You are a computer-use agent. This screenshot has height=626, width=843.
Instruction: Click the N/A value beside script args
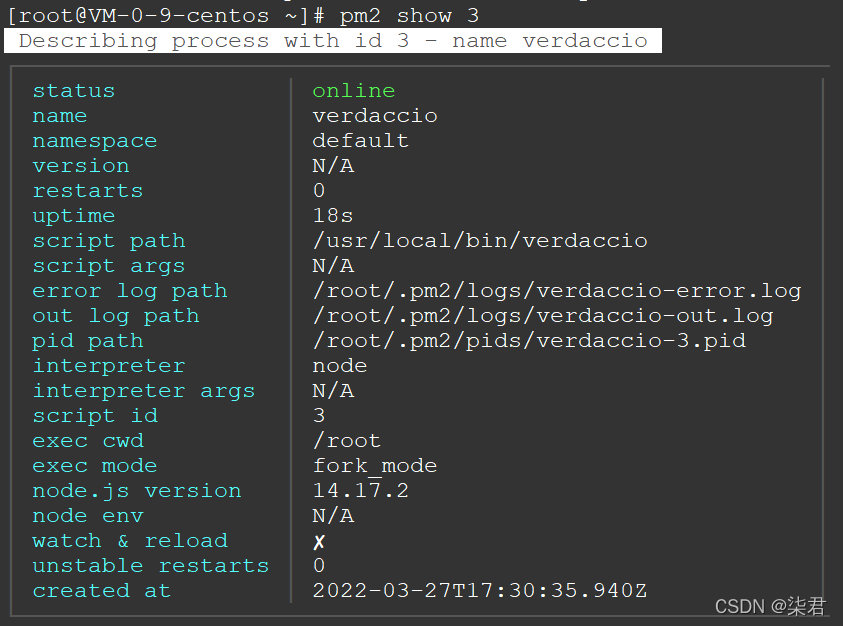[x=333, y=266]
